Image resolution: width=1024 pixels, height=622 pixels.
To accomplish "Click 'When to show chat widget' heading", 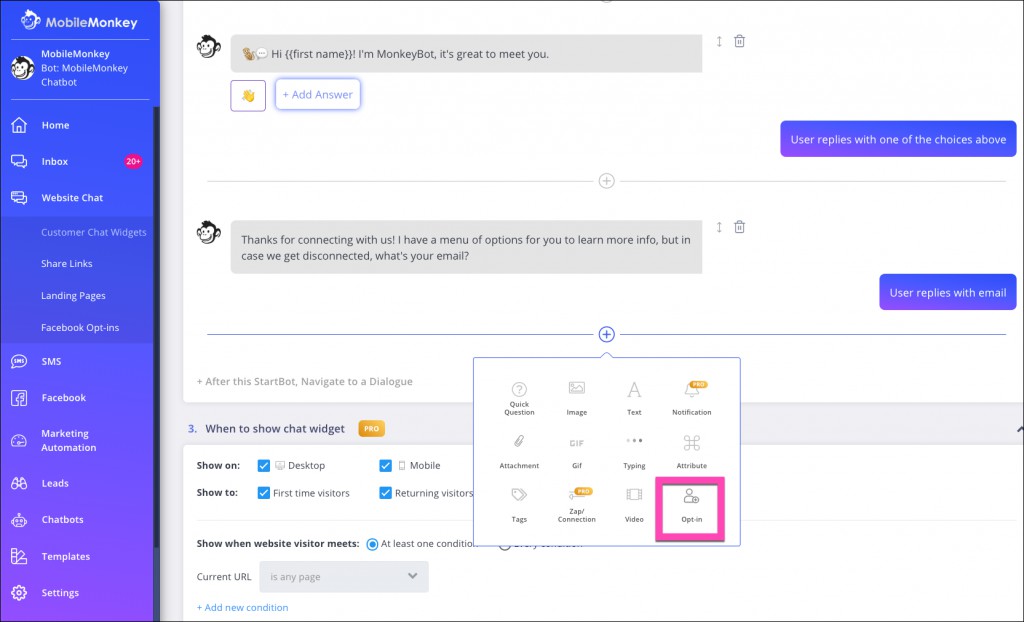I will click(275, 429).
